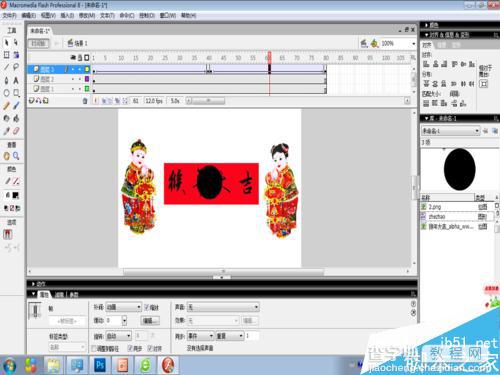500x375 pixels.
Task: Expand the Actions panel
Action: pyautogui.click(x=33, y=284)
